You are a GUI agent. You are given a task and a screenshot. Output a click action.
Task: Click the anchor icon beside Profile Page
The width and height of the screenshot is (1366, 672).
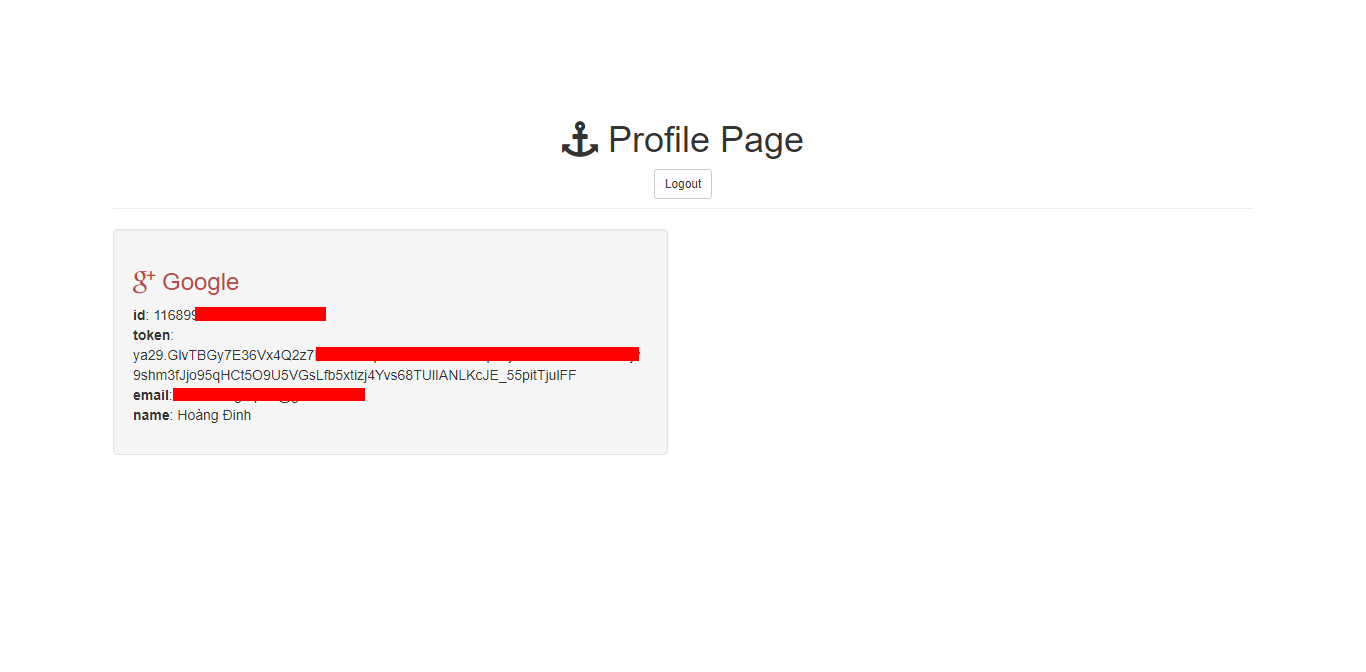pos(580,140)
